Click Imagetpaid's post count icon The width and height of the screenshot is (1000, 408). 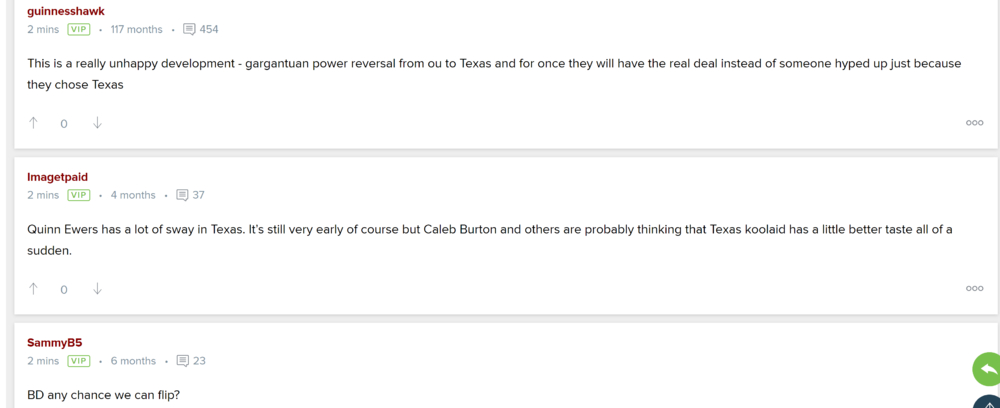182,196
